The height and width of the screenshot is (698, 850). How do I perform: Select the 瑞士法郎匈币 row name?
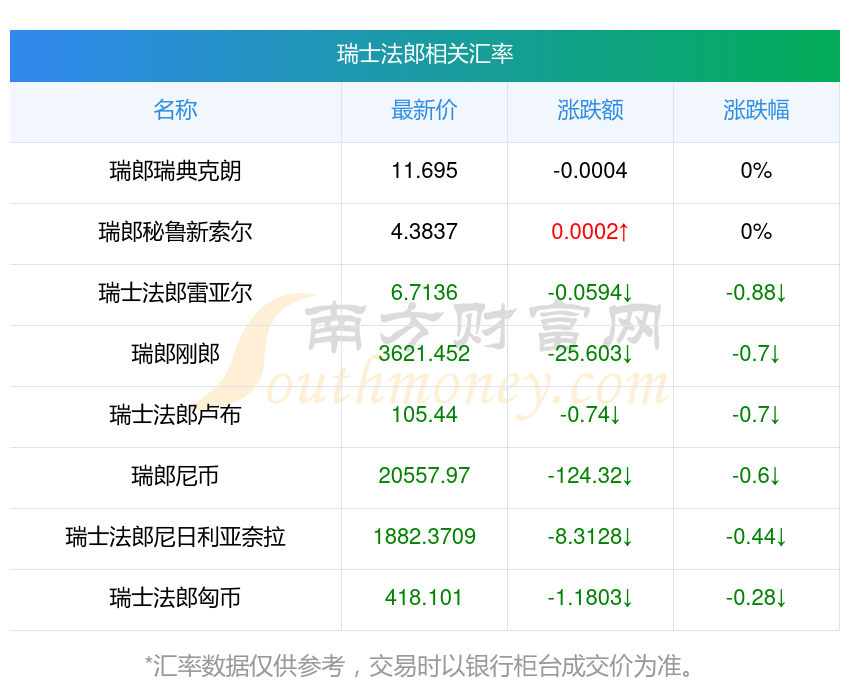(175, 598)
